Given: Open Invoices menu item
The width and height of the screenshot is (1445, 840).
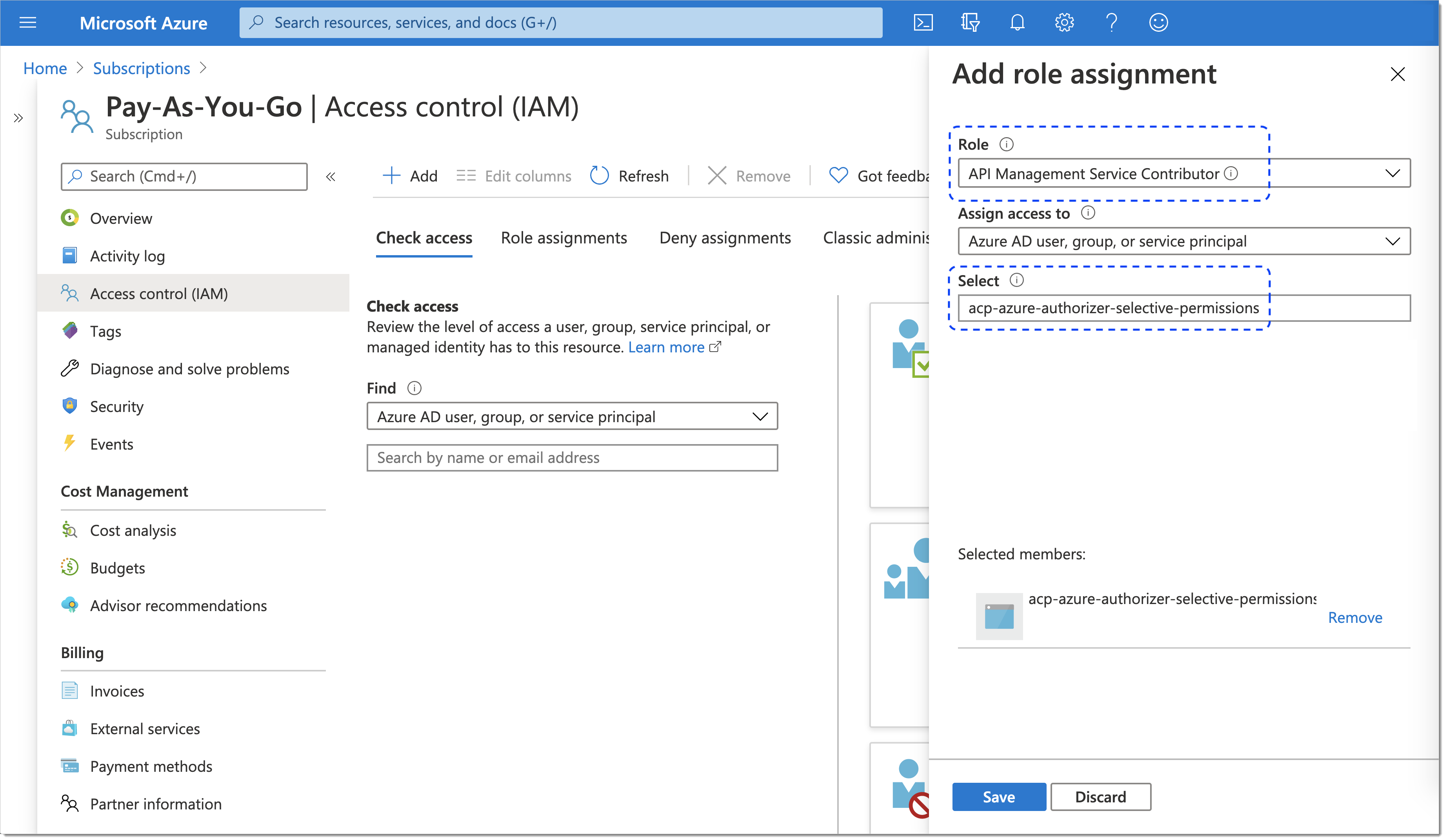Looking at the screenshot, I should click(194, 691).
